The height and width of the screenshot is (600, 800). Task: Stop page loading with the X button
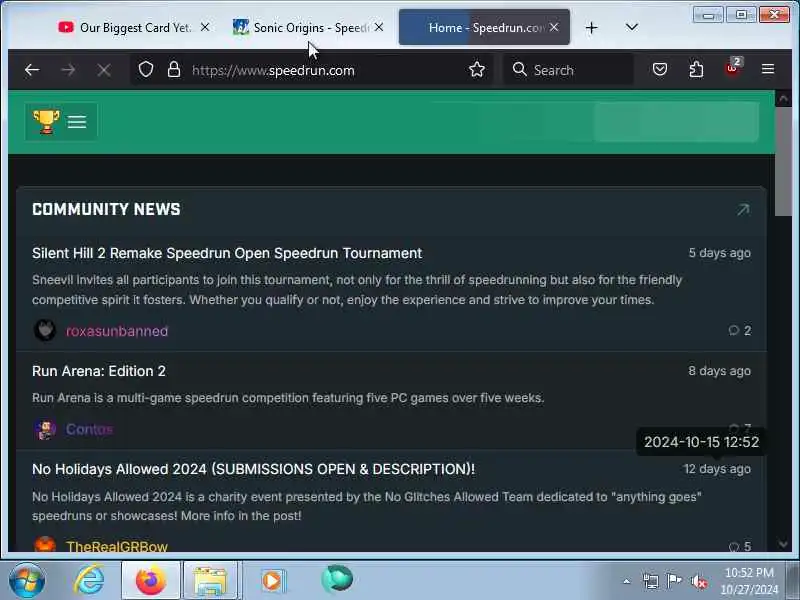104,70
